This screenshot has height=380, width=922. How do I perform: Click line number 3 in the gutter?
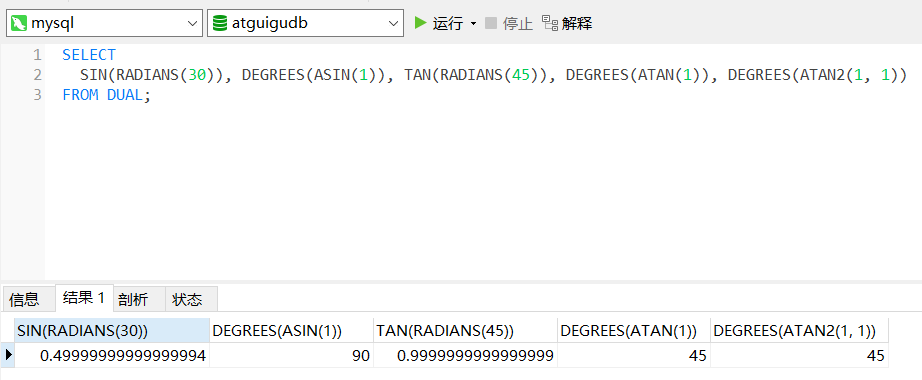pos(38,95)
